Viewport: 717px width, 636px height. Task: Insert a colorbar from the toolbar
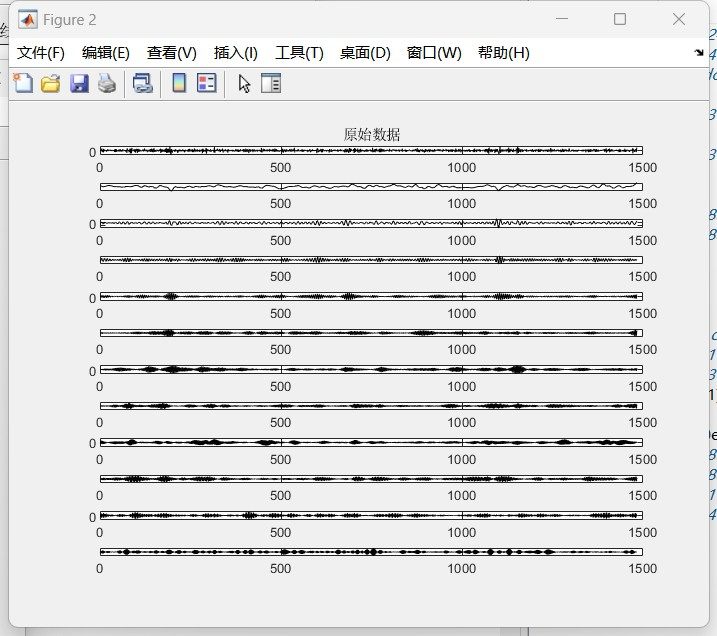(x=179, y=84)
